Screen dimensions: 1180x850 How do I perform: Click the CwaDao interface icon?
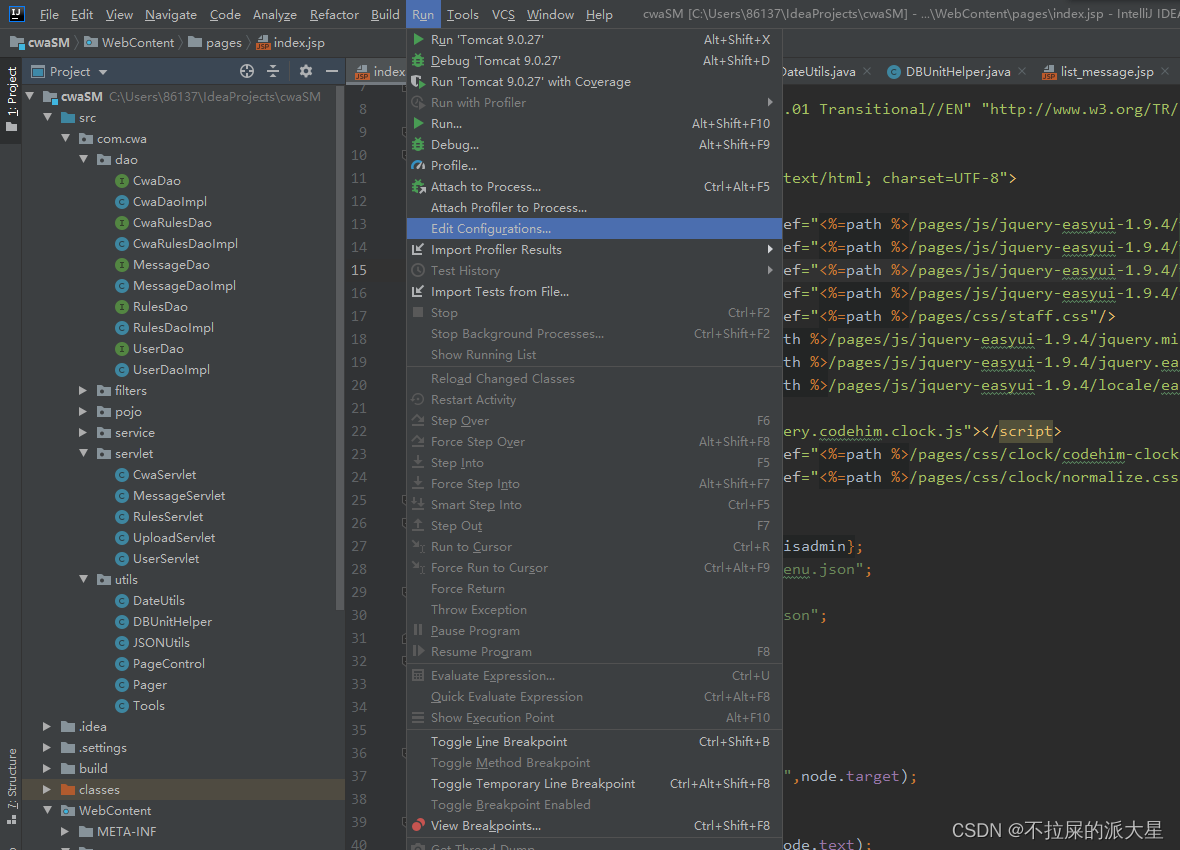click(121, 181)
